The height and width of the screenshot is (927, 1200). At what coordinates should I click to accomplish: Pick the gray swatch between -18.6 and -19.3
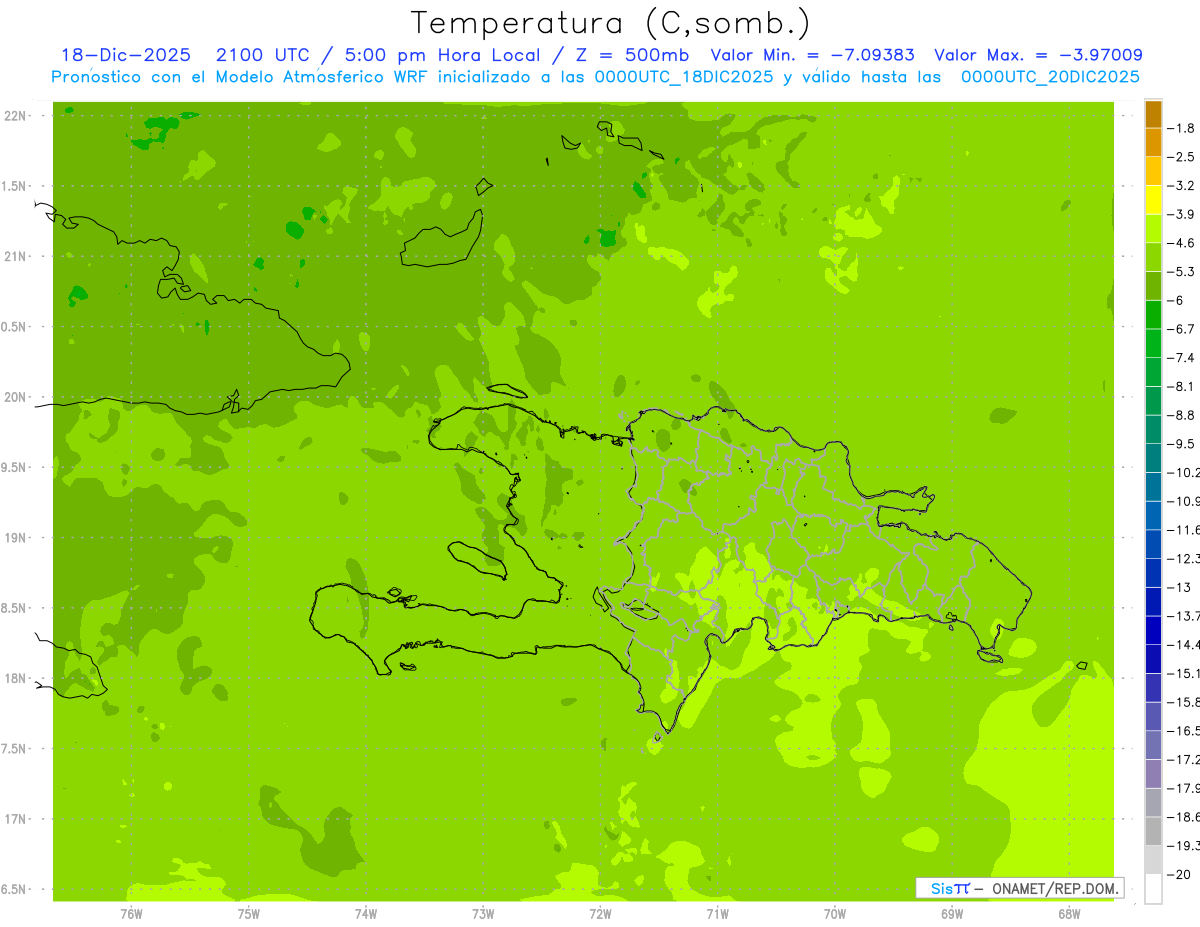tap(1153, 831)
